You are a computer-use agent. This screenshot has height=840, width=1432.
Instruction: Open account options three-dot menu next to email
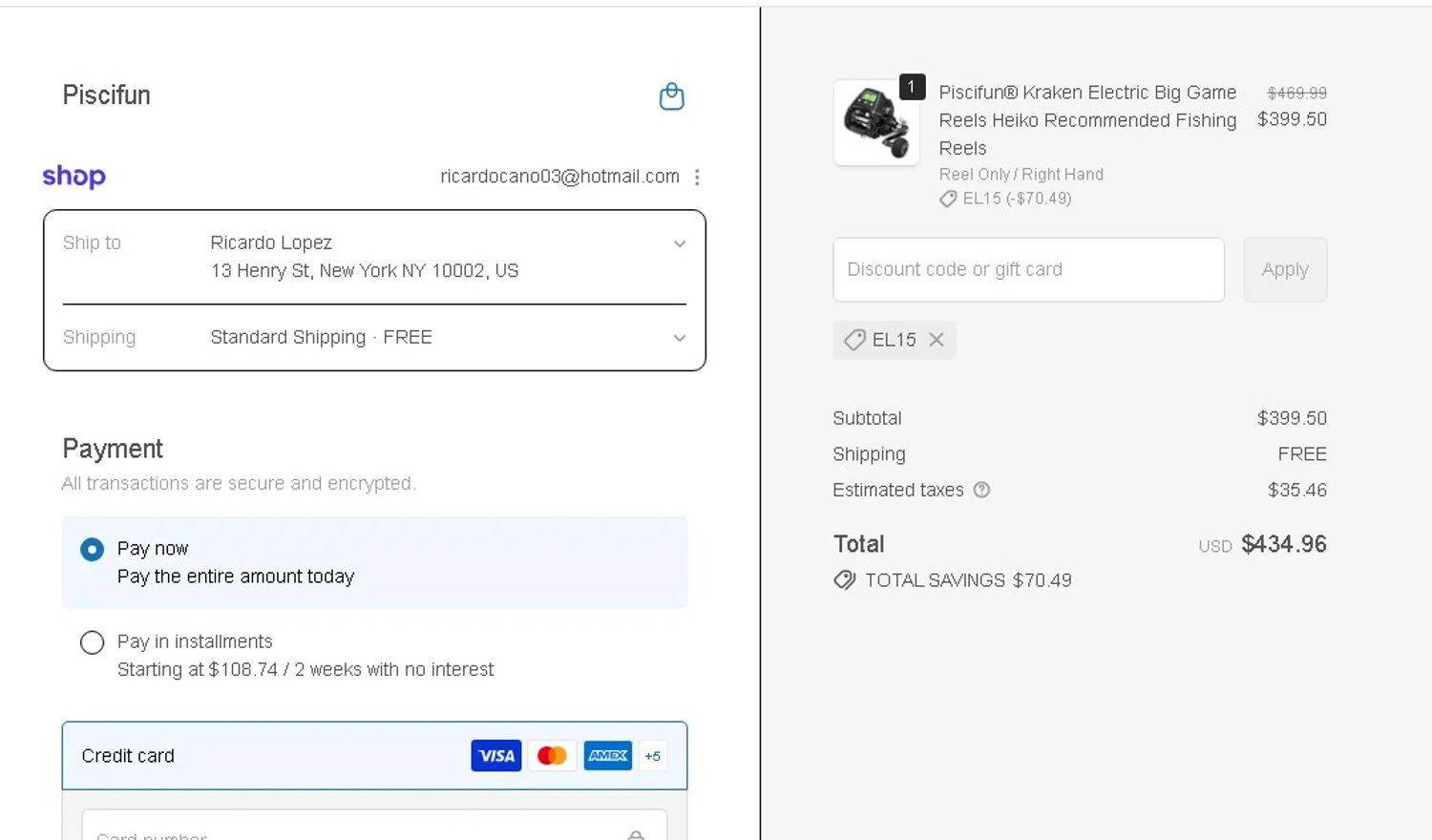pyautogui.click(x=697, y=177)
